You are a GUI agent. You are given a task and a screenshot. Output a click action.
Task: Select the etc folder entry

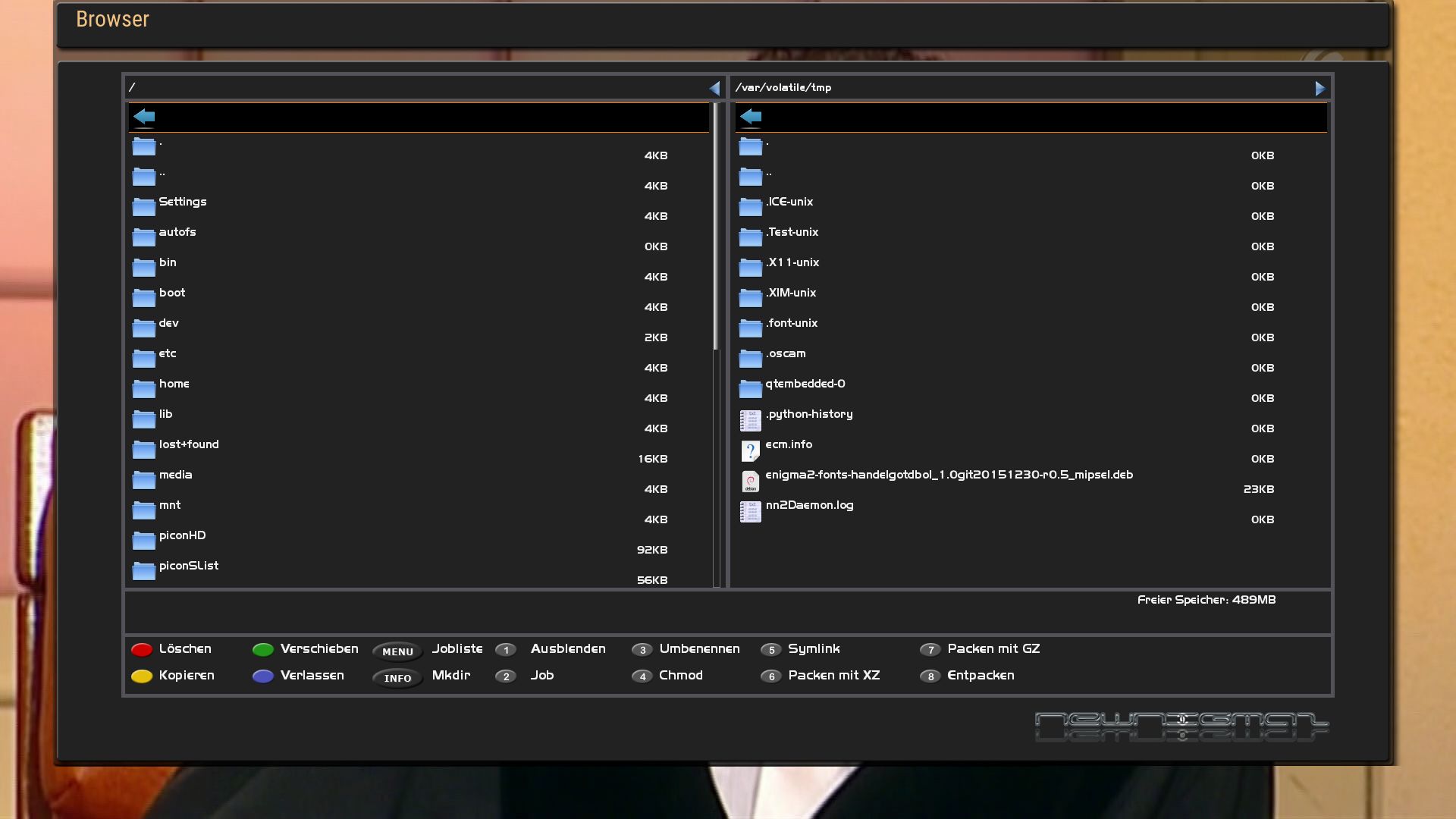(x=168, y=353)
